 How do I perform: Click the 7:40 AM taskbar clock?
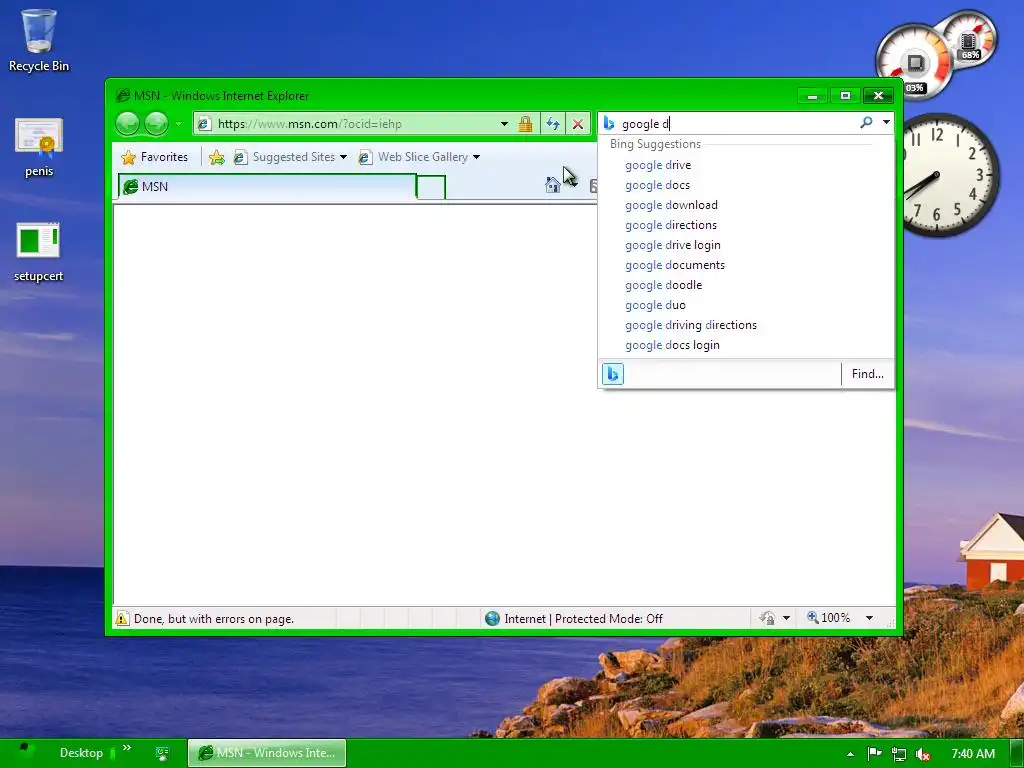[973, 754]
